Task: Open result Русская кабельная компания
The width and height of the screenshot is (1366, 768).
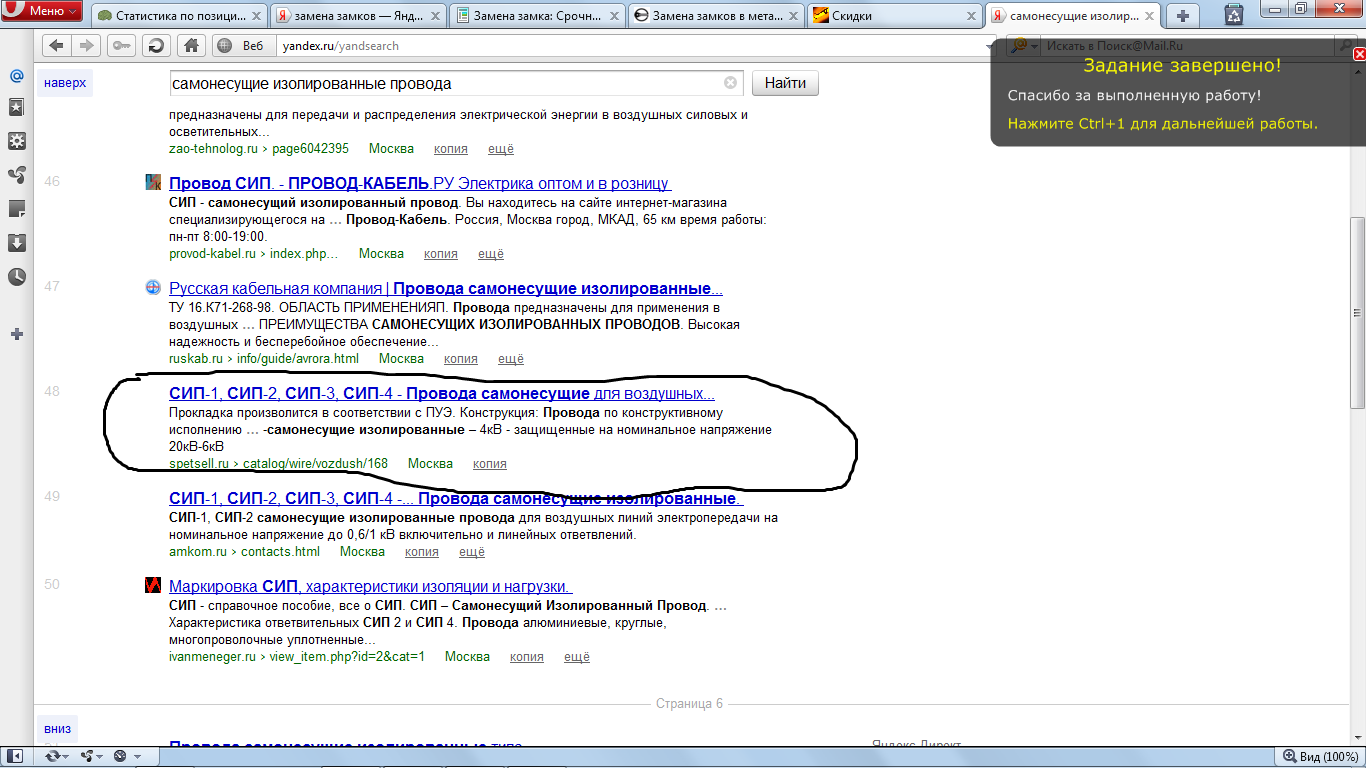Action: [x=446, y=288]
